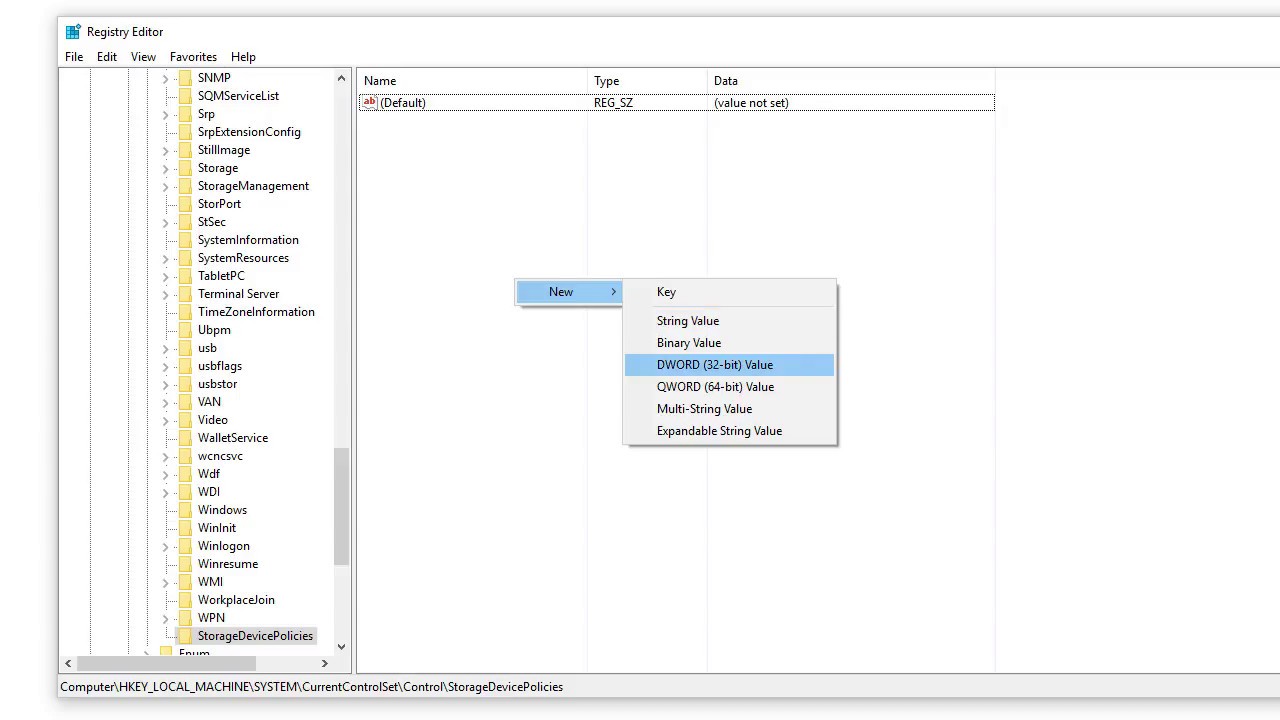Viewport: 1280px width, 720px height.
Task: Click the SNMP folder icon
Action: point(185,78)
